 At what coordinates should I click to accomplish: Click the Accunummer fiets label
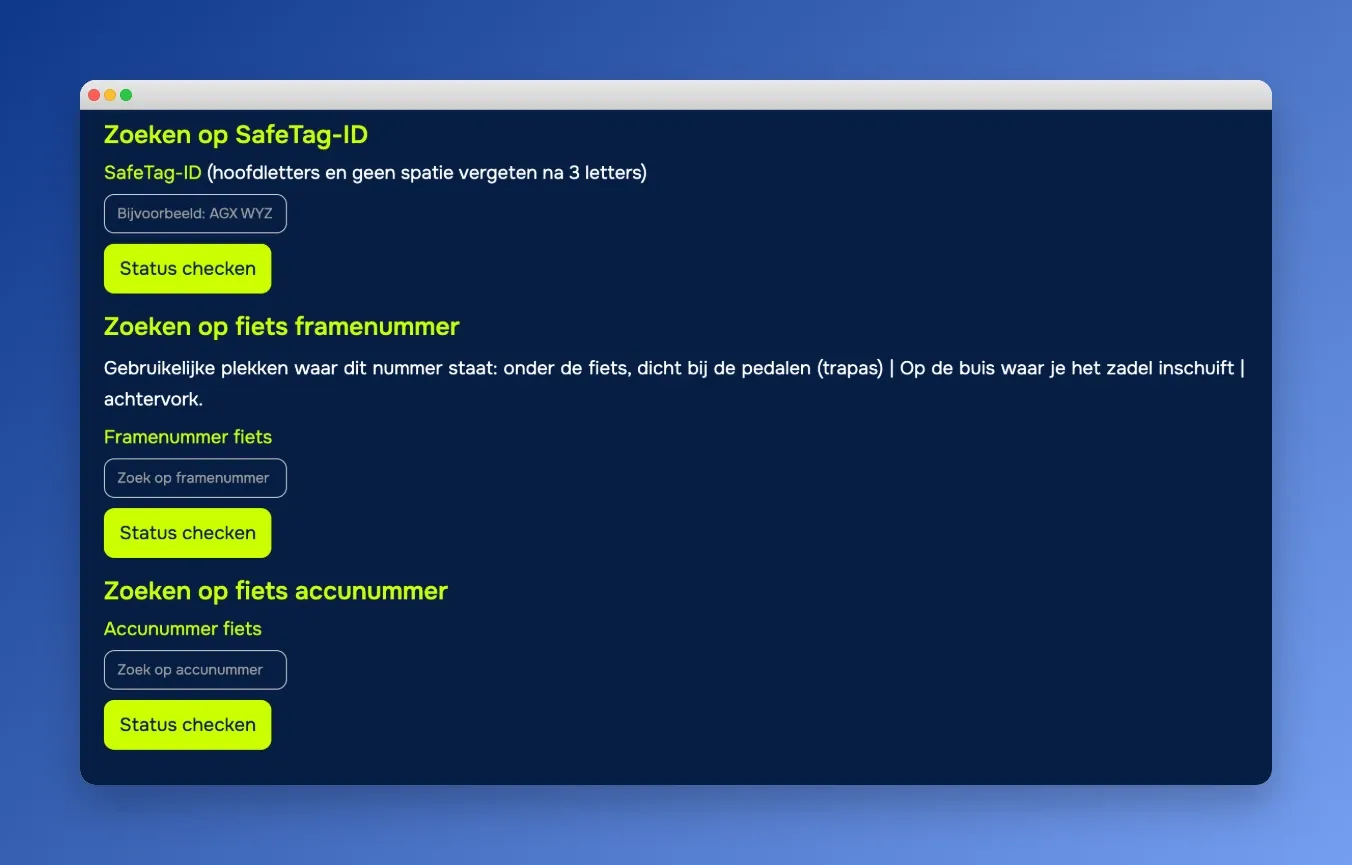[x=183, y=629]
